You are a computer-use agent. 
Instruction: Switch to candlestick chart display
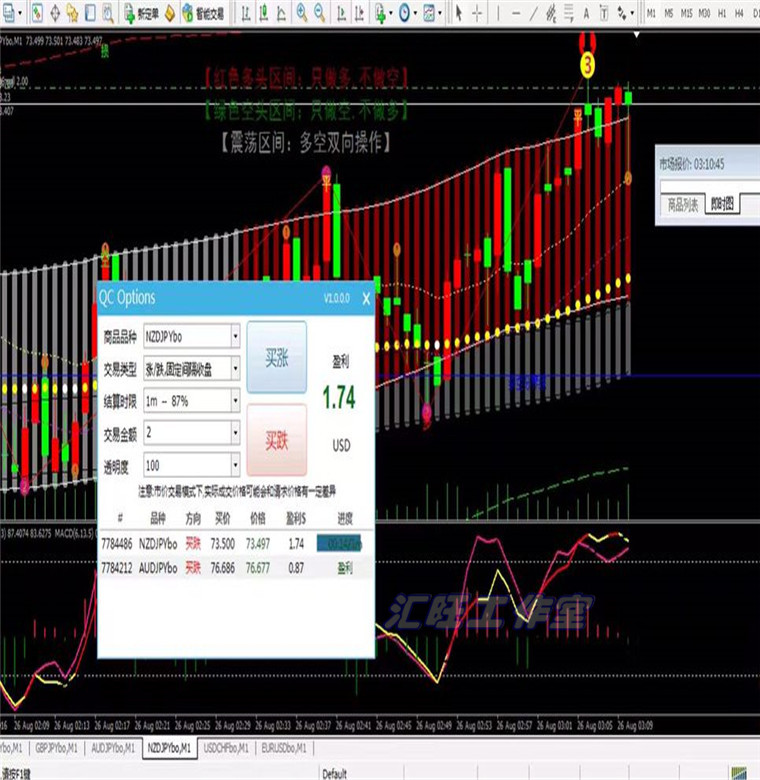tap(264, 13)
